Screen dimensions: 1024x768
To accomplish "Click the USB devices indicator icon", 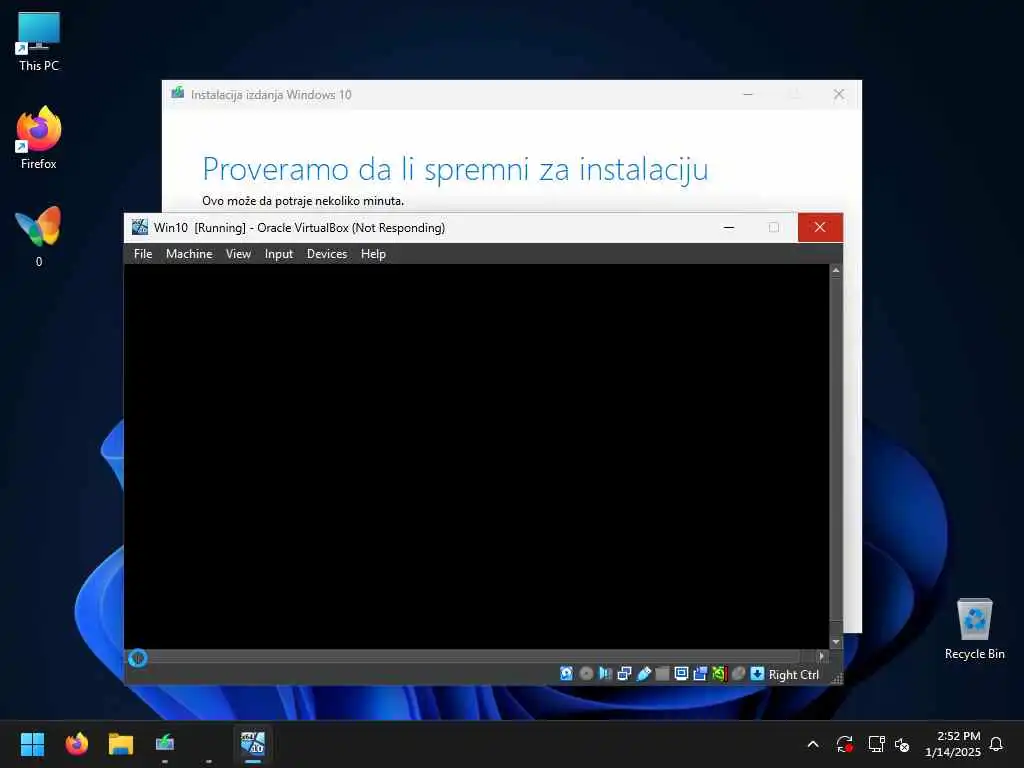I will pos(643,673).
